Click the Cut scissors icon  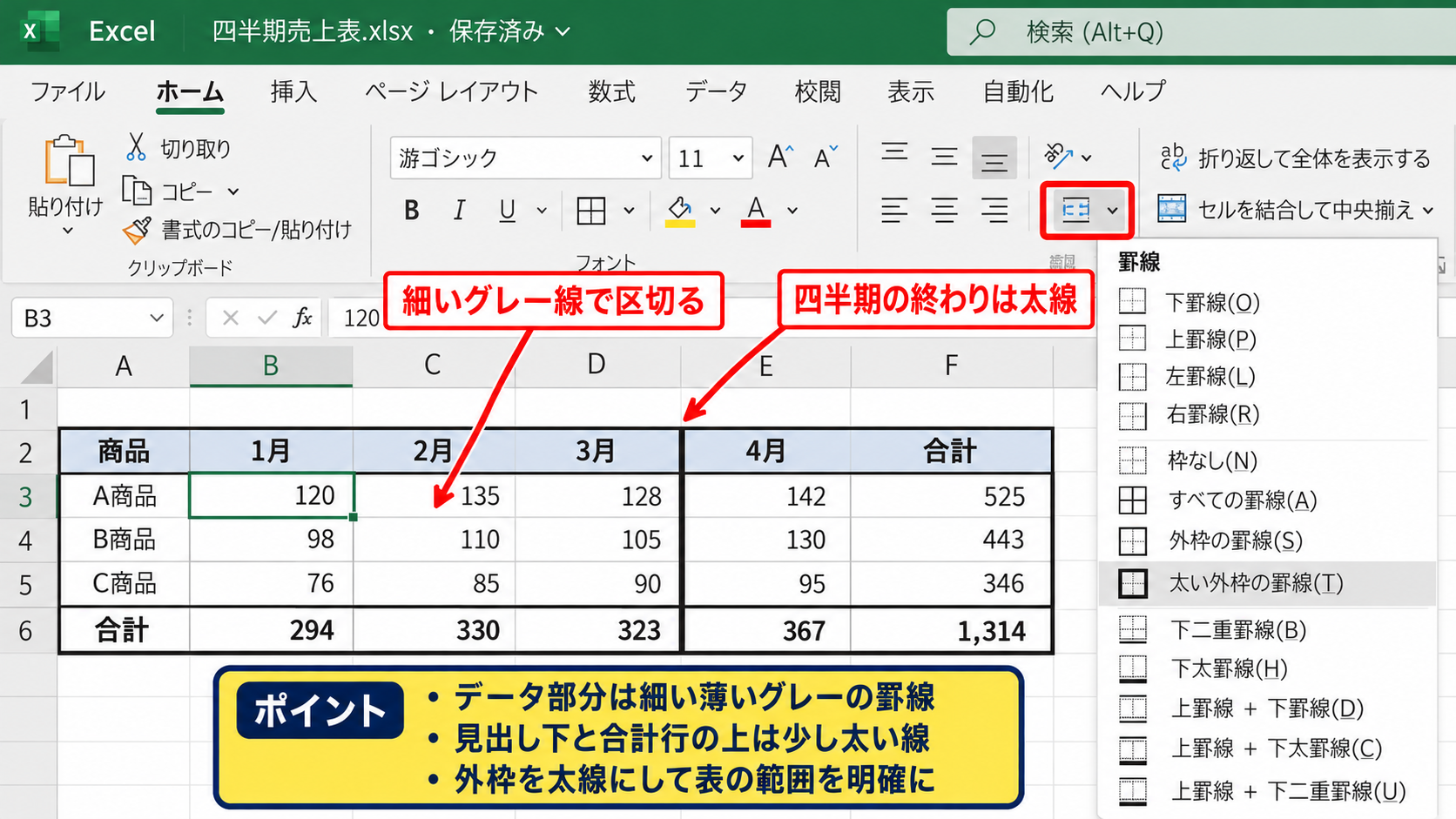(136, 147)
